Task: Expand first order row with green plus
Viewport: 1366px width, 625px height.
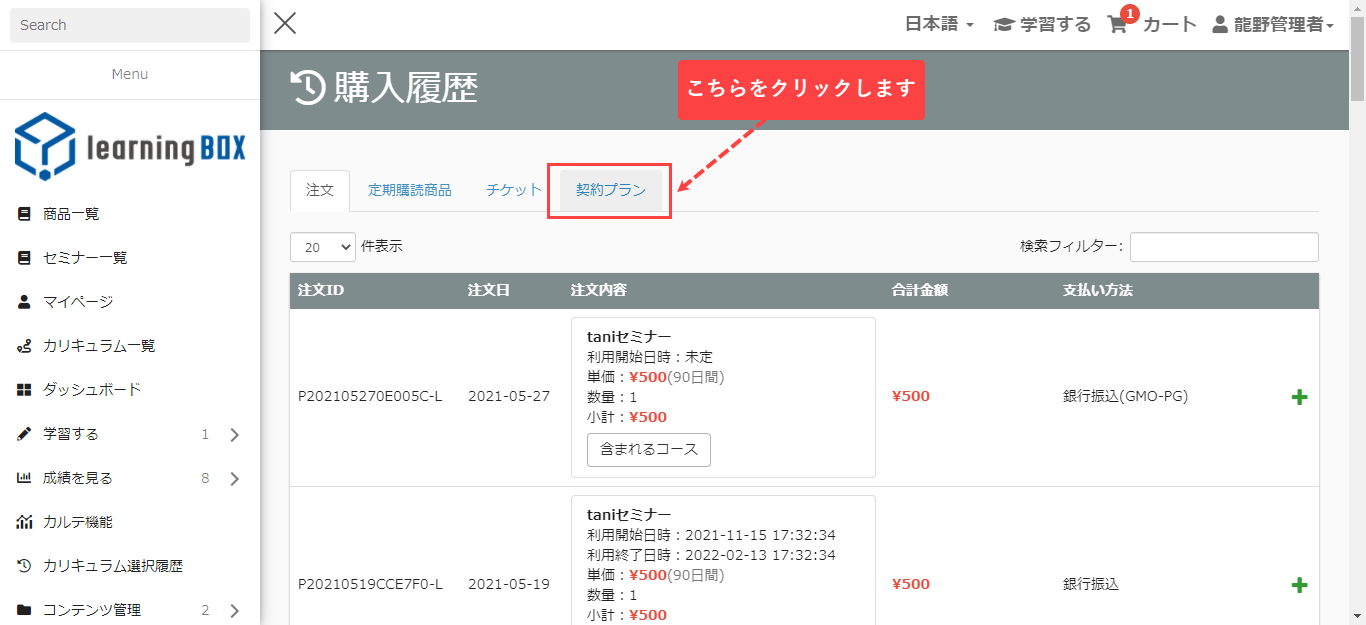Action: pyautogui.click(x=1299, y=398)
